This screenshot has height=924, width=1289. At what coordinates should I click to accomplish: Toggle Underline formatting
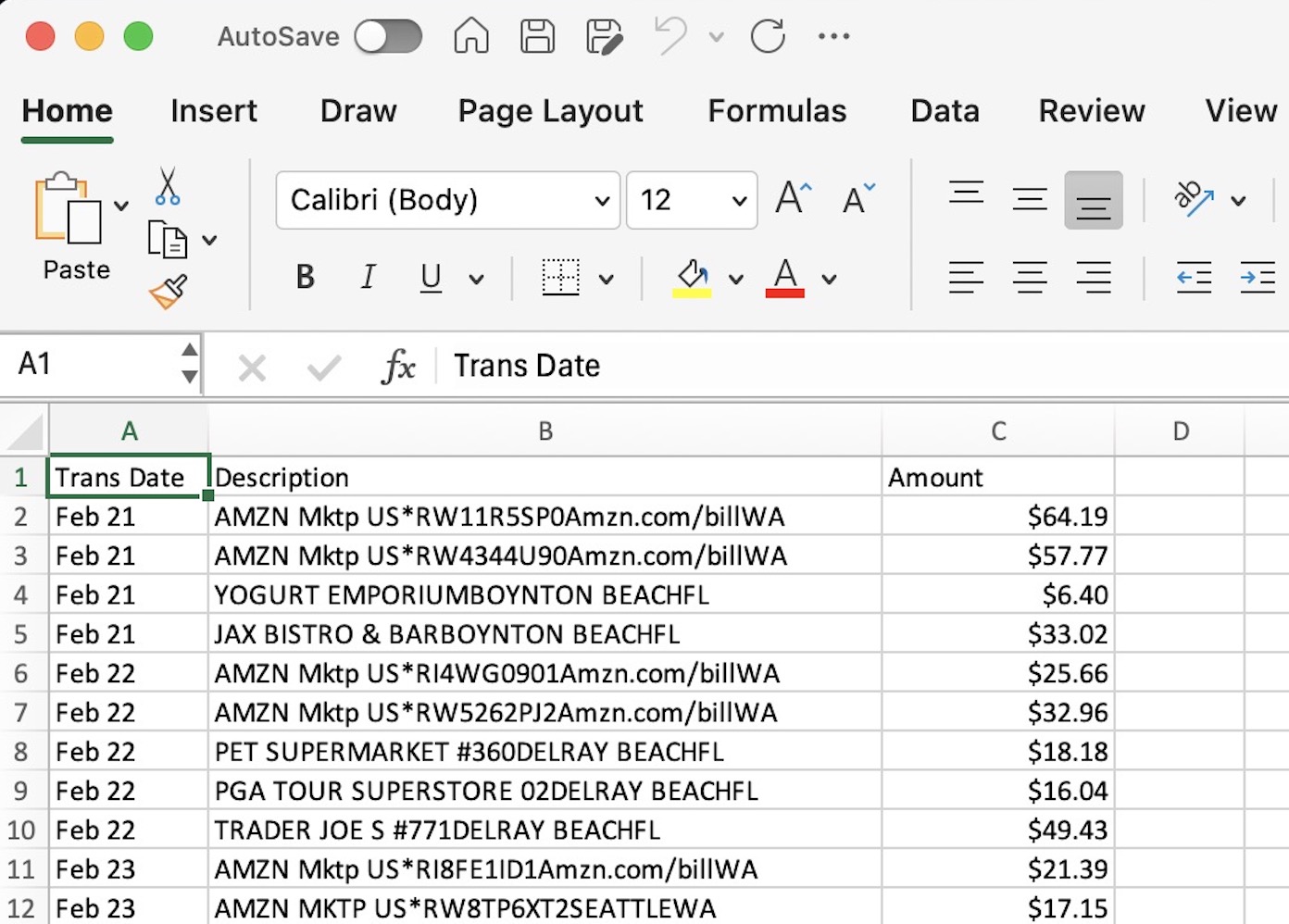click(x=431, y=278)
